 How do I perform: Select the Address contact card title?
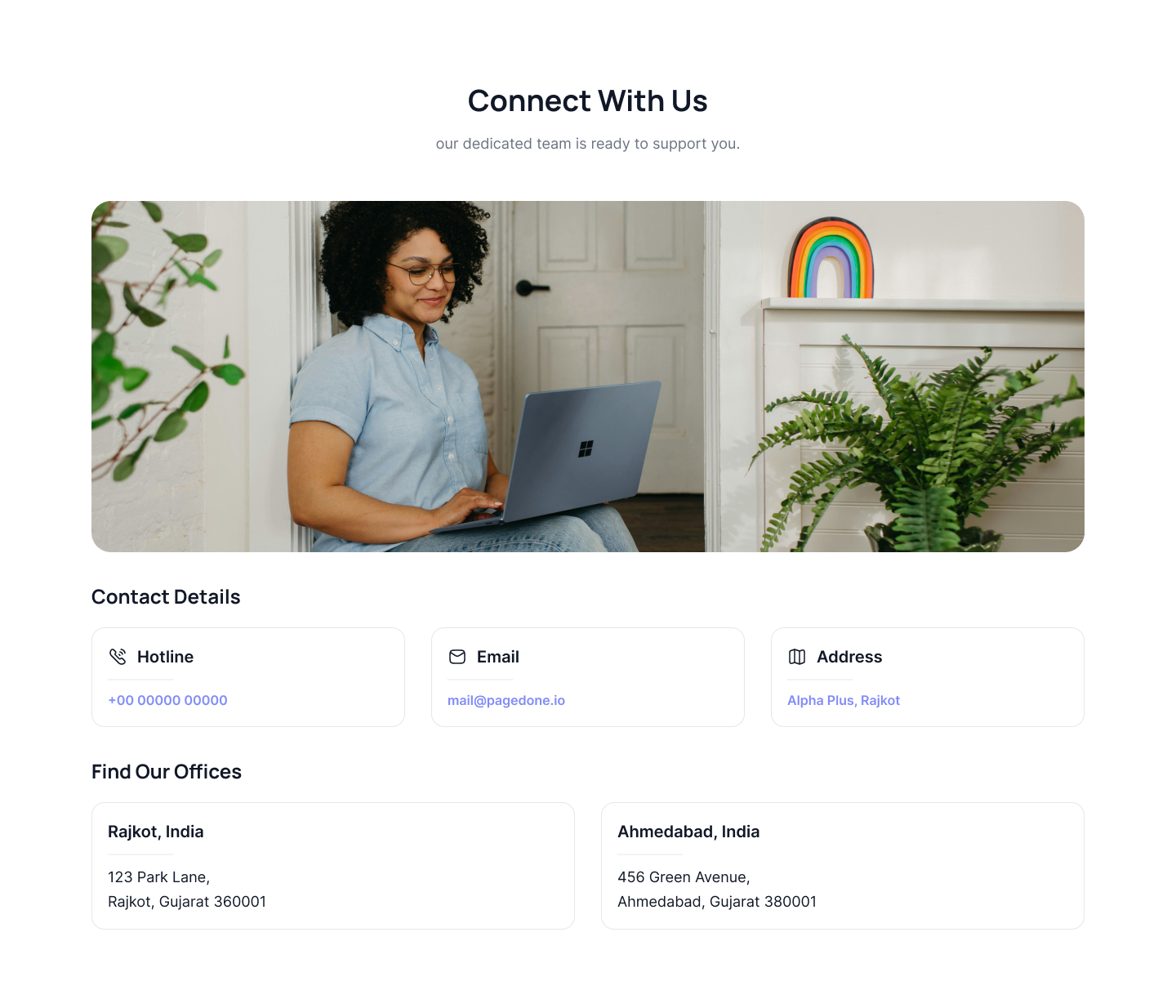(849, 657)
